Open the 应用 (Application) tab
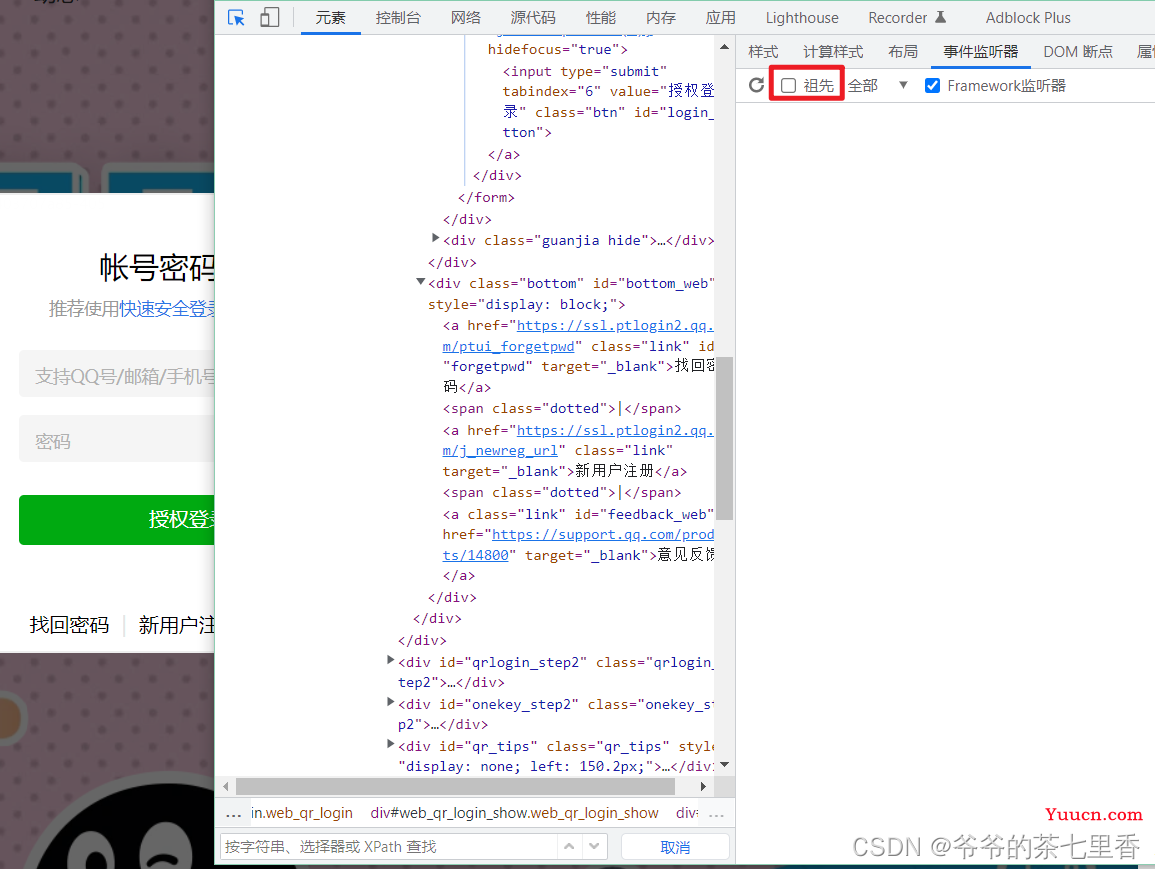1155x869 pixels. (x=720, y=18)
